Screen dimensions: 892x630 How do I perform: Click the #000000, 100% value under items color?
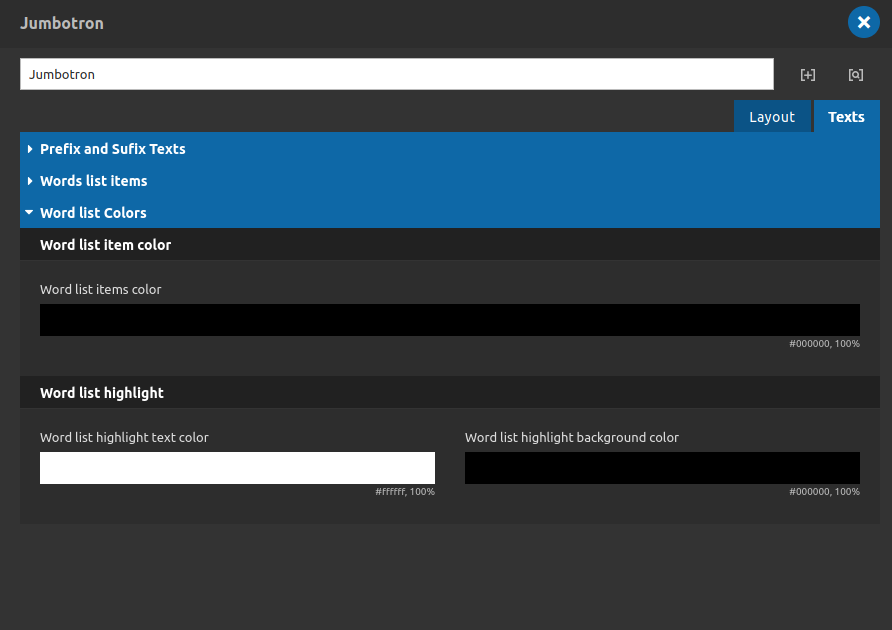[824, 344]
